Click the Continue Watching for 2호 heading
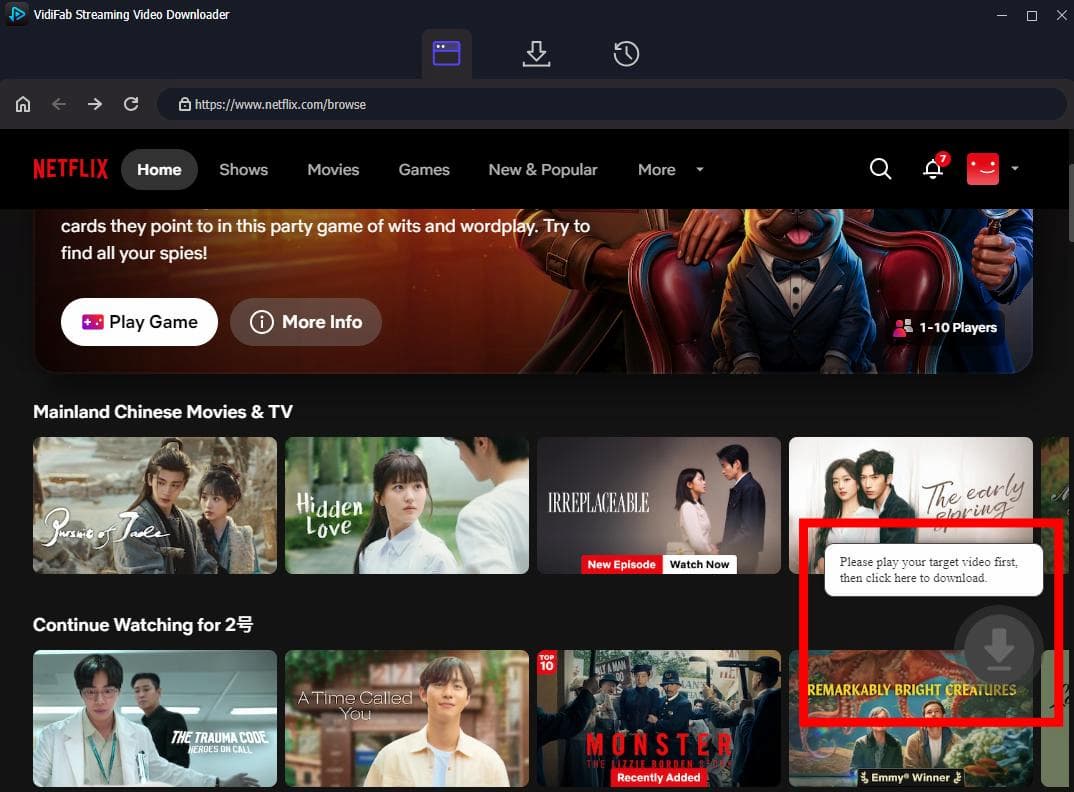Image resolution: width=1074 pixels, height=792 pixels. 143,625
